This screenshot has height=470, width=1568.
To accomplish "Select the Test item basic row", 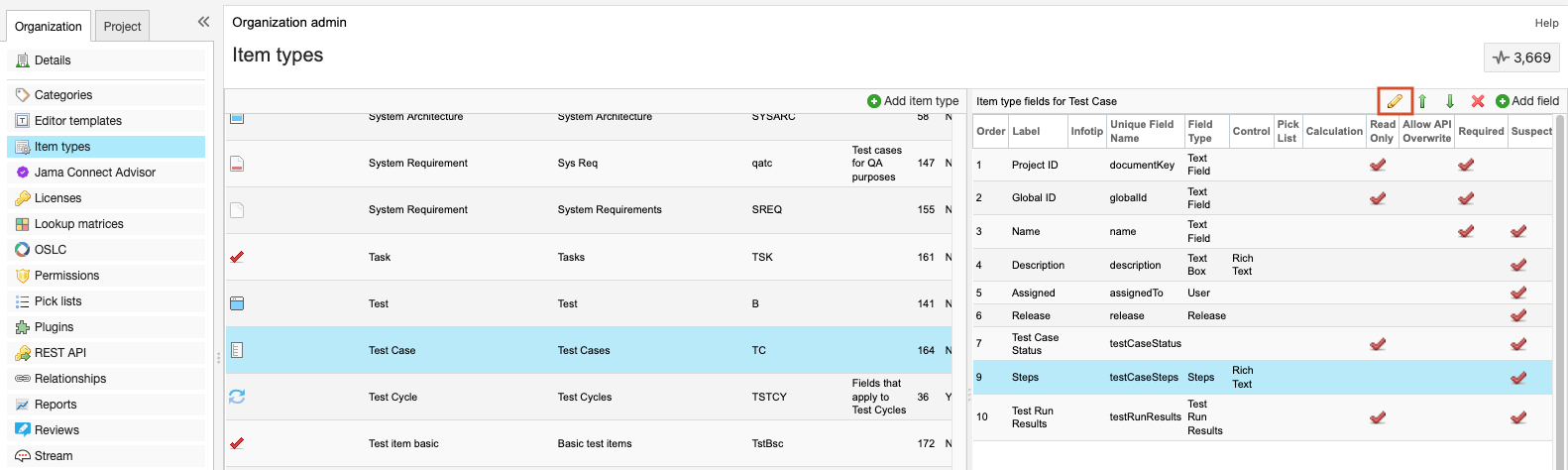I will tap(591, 443).
